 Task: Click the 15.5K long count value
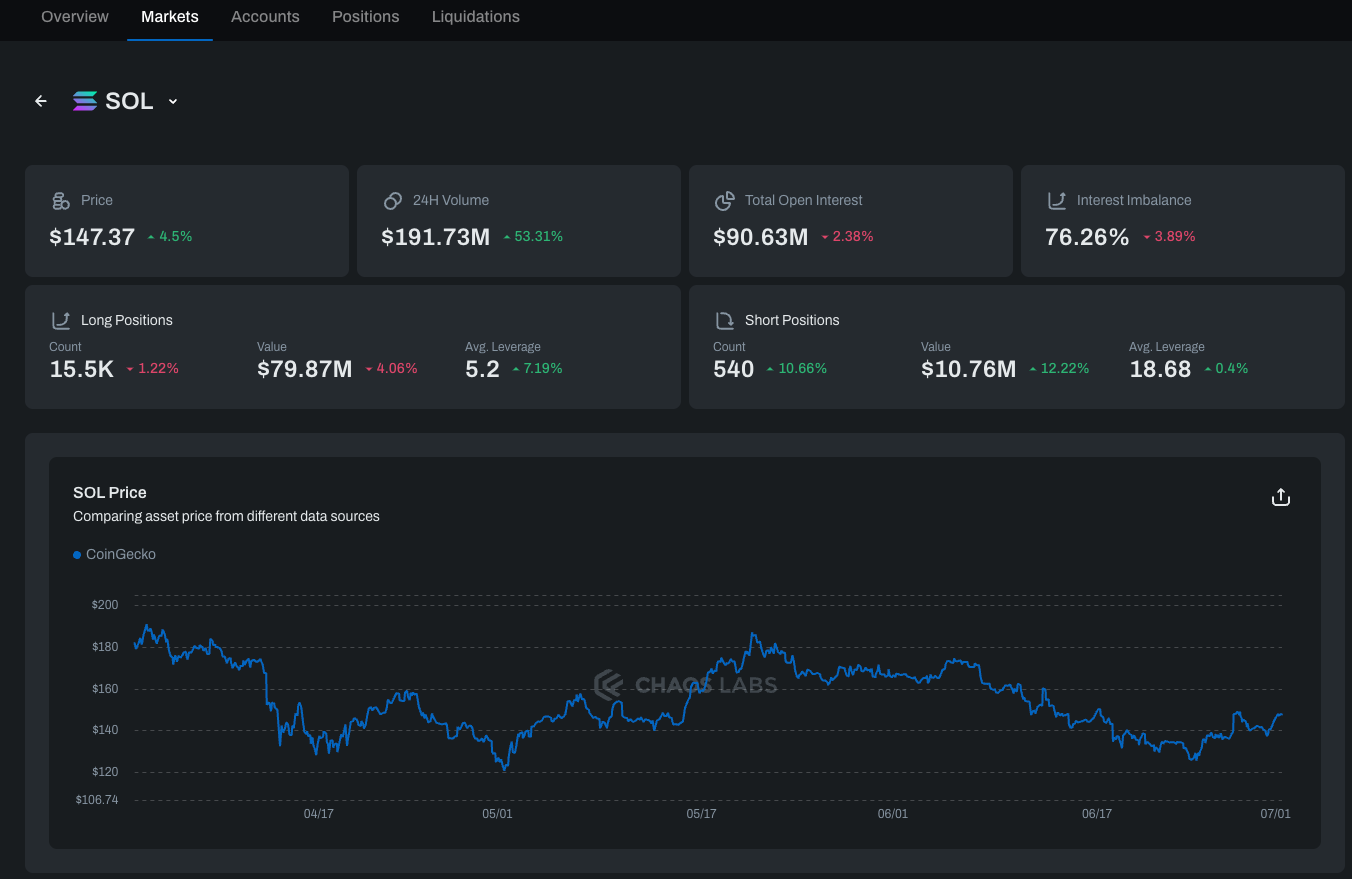coord(82,369)
